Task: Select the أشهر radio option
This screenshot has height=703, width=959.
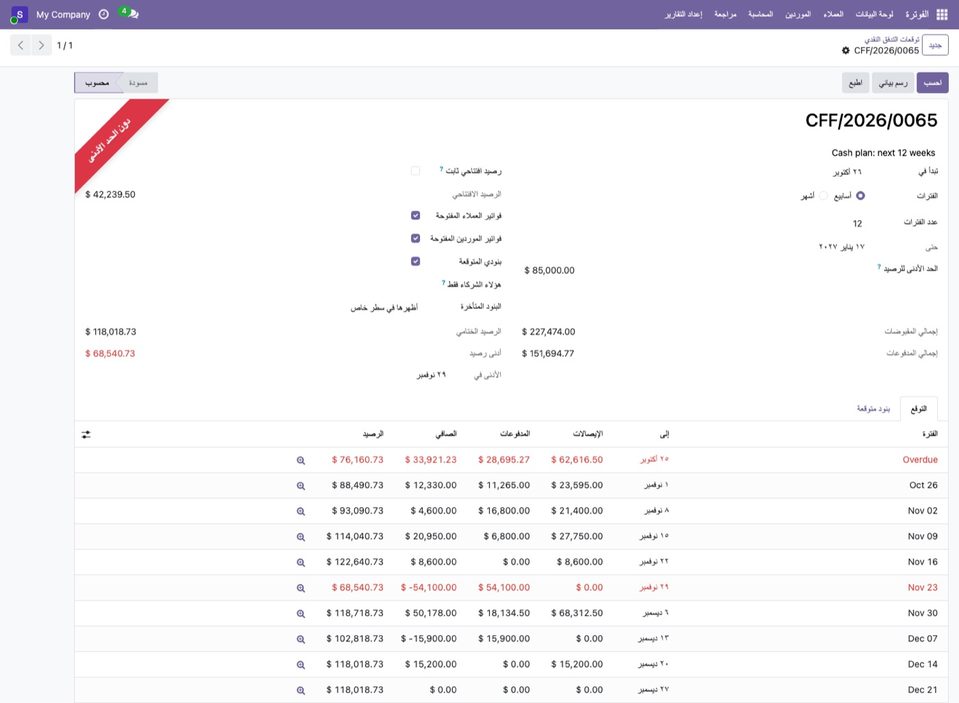Action: coord(823,196)
